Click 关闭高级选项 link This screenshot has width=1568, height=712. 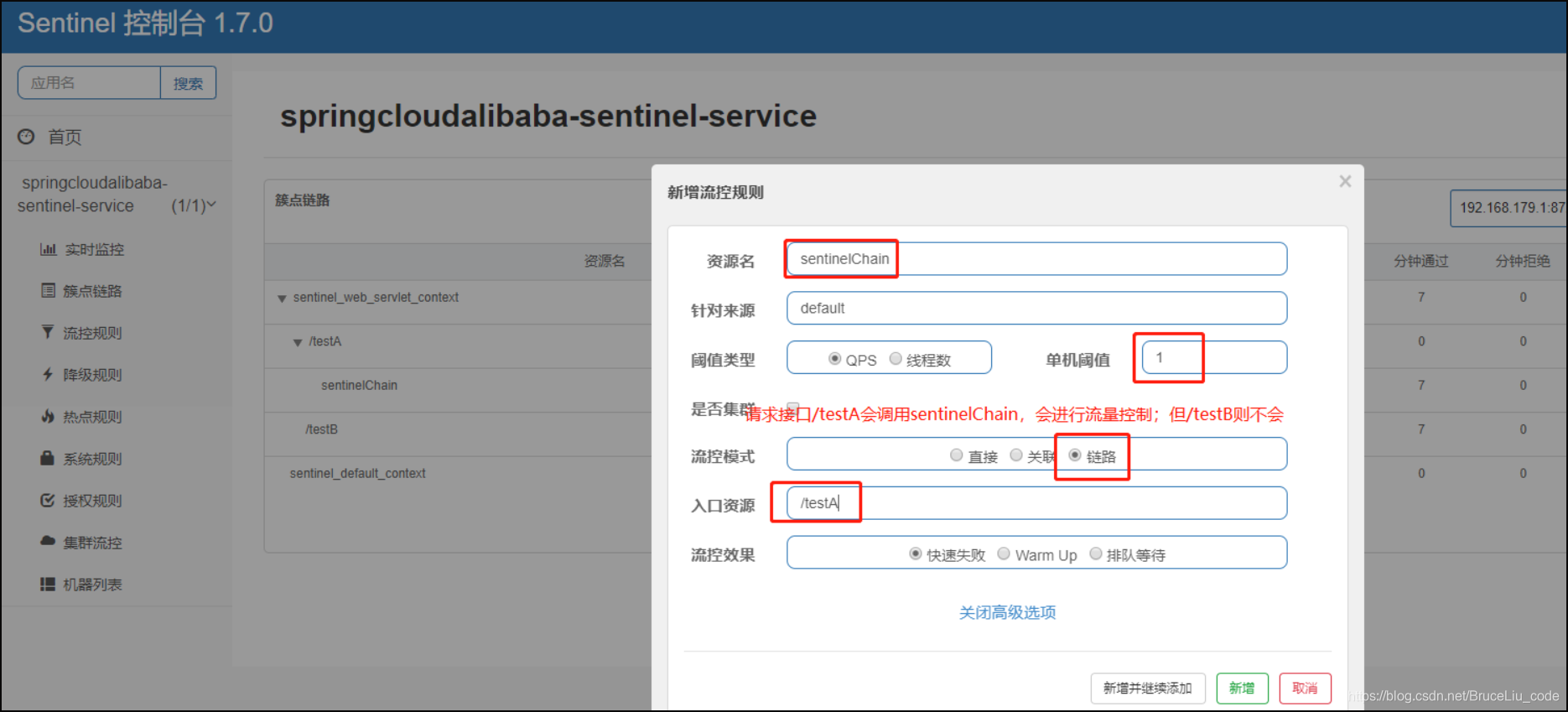tap(1007, 612)
